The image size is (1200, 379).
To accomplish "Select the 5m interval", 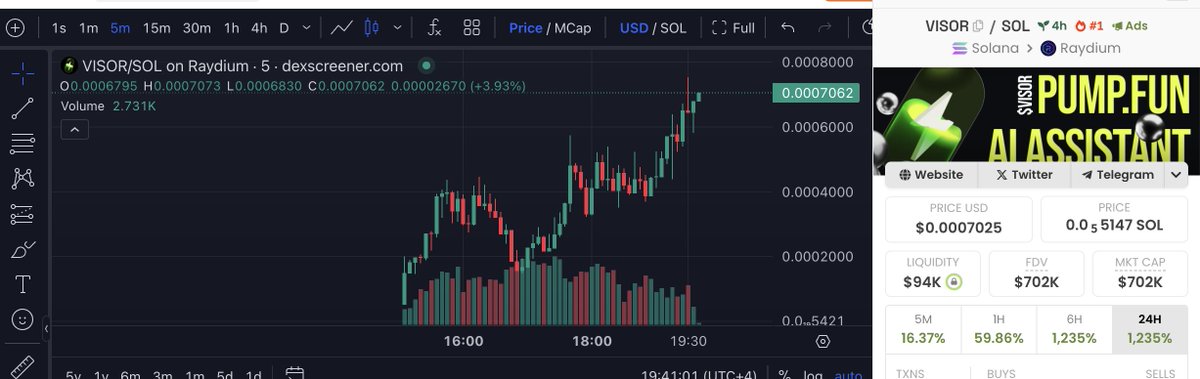I will point(120,28).
